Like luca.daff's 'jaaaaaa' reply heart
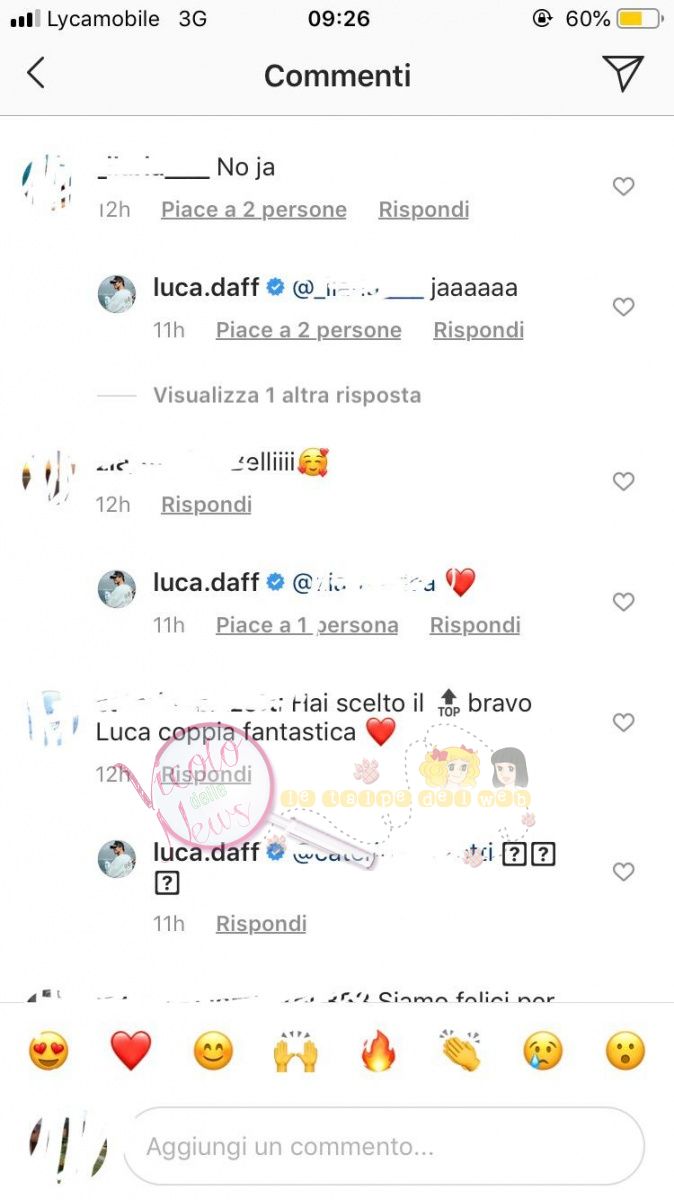This screenshot has width=674, height=1200. 623,307
